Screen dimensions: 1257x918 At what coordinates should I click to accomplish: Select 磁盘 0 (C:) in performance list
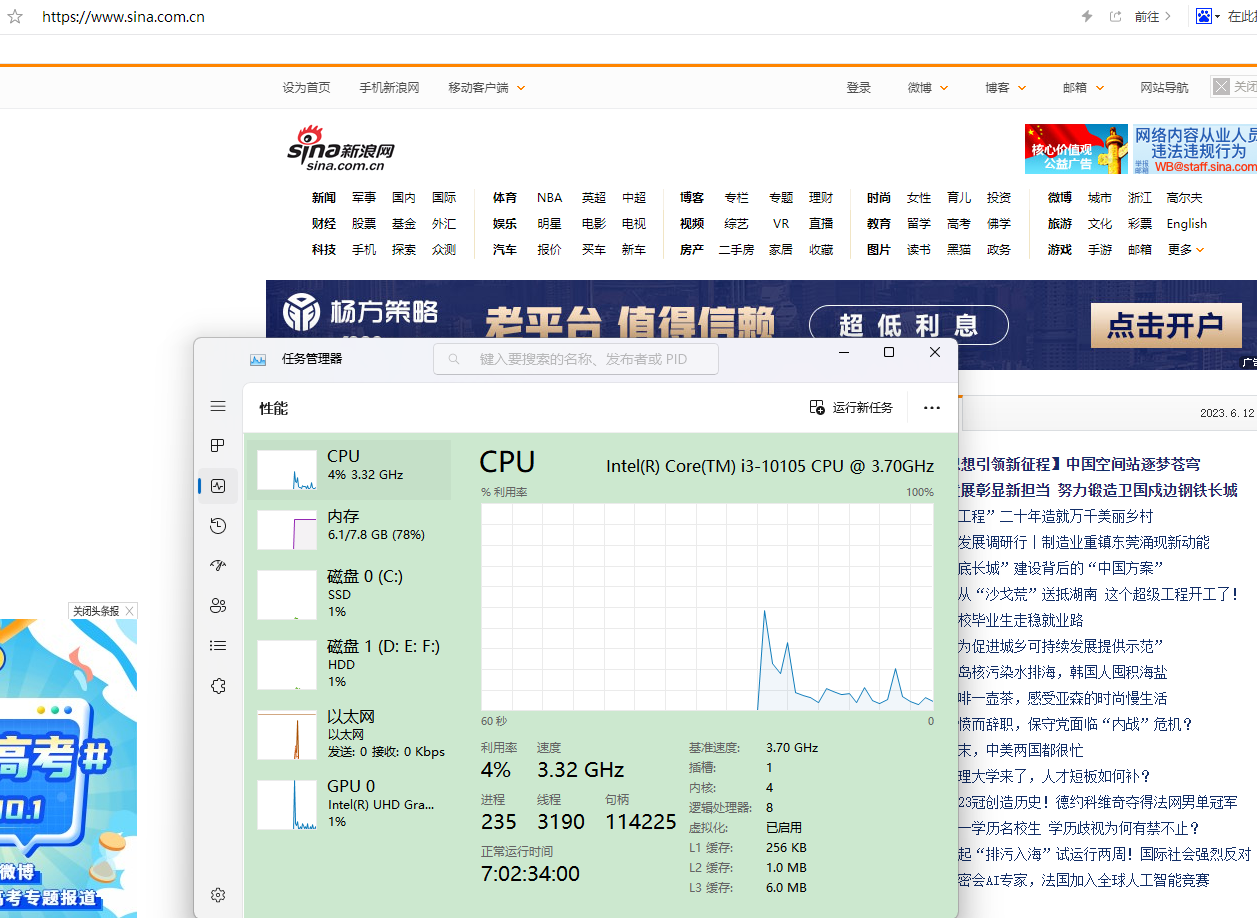pos(349,594)
